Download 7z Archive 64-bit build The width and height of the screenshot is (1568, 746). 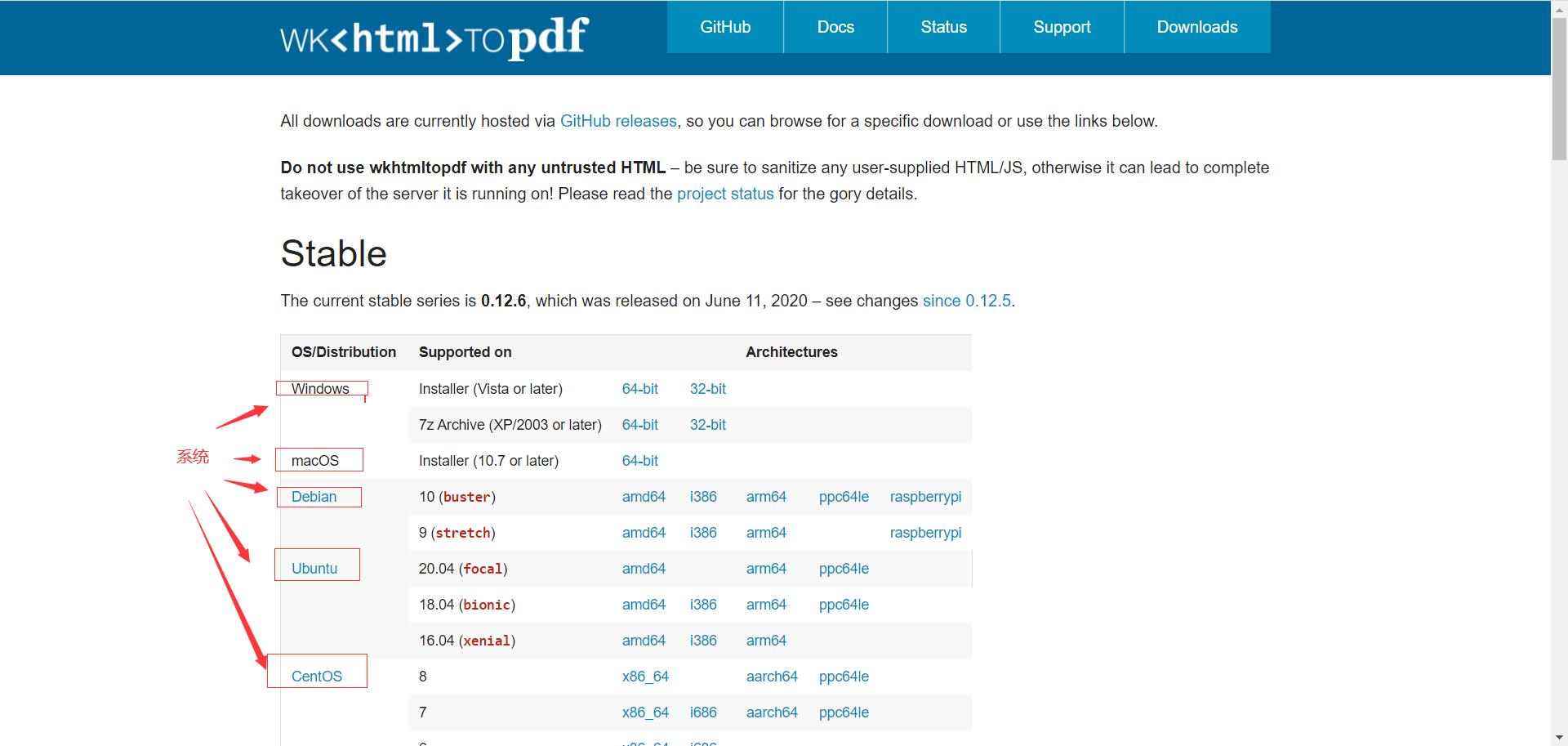(x=639, y=425)
